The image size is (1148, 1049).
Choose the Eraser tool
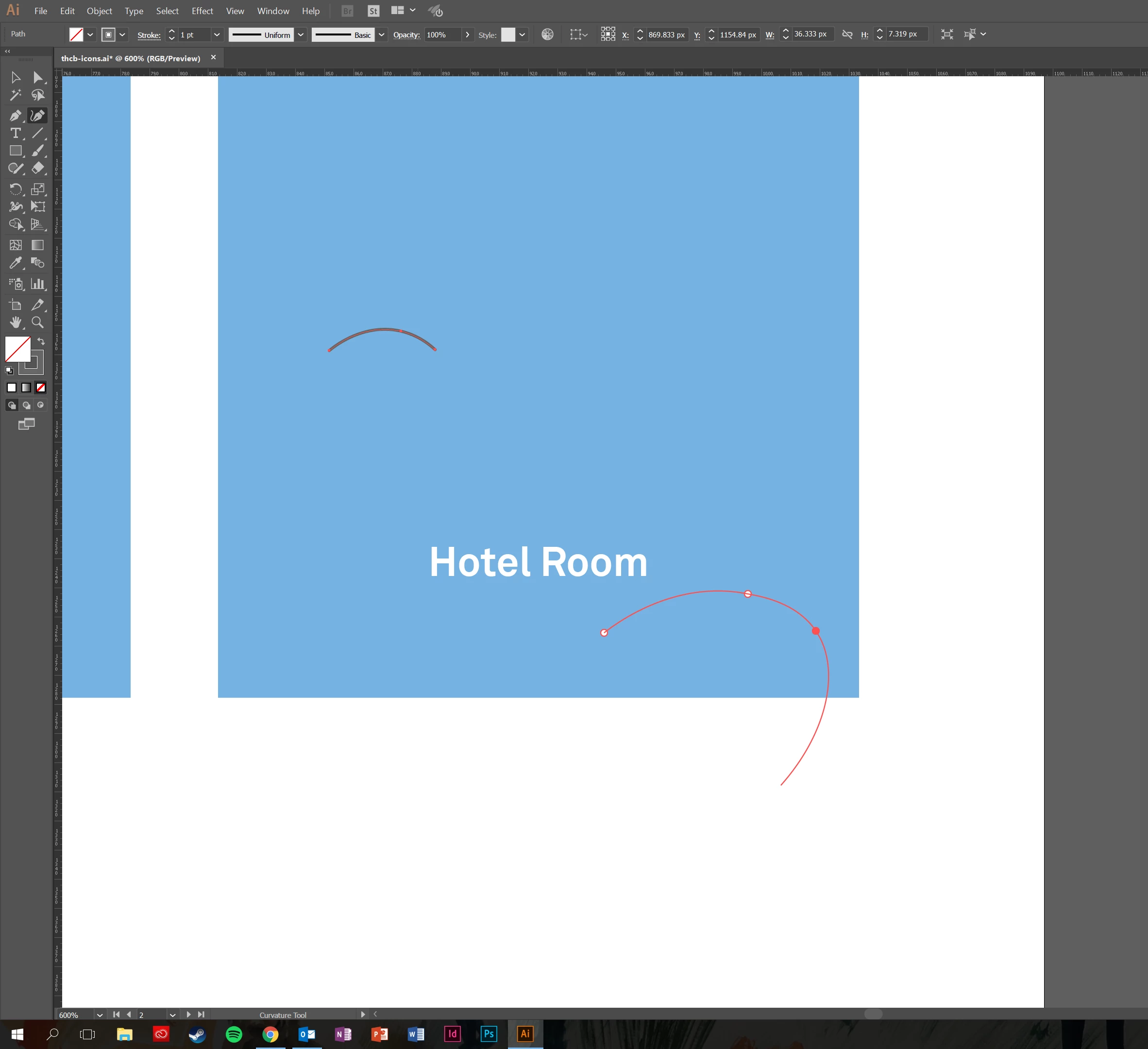pos(37,169)
